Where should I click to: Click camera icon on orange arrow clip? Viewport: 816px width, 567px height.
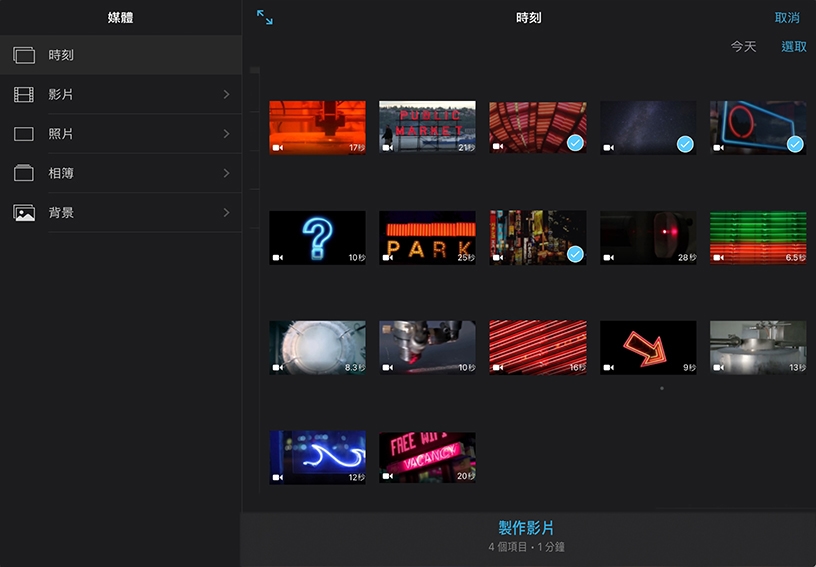(608, 368)
